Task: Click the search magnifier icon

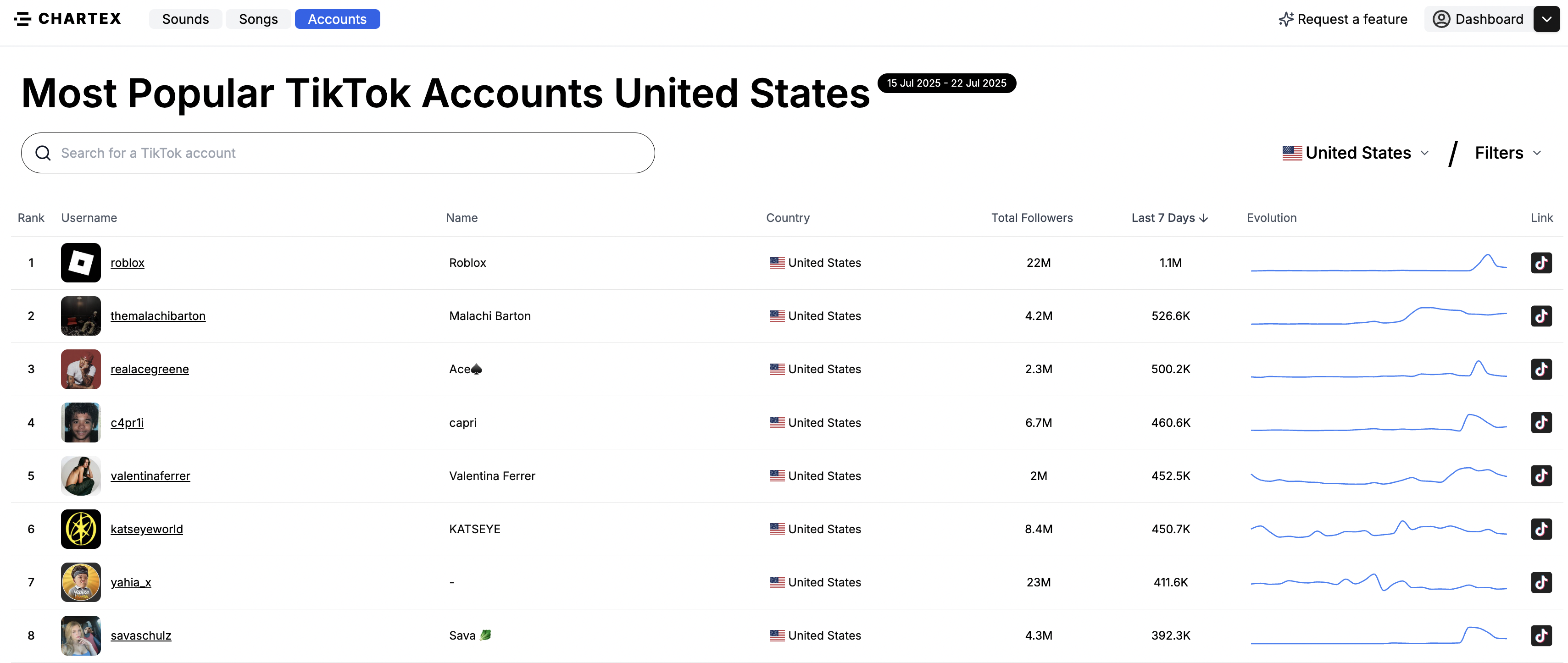Action: point(43,153)
